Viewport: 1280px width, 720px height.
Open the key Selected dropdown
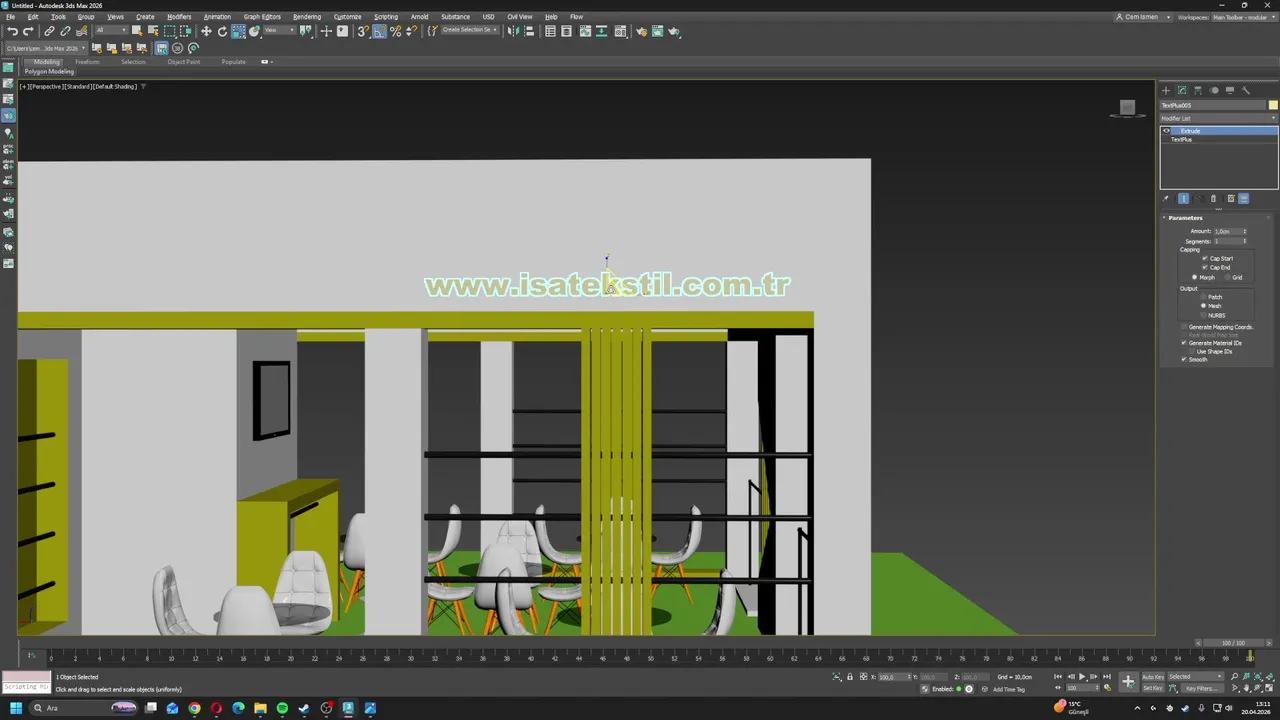click(1195, 677)
